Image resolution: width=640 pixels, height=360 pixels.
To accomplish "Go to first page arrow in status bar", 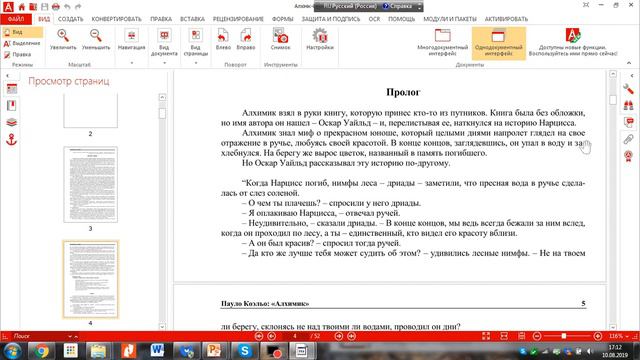I will (x=259, y=336).
